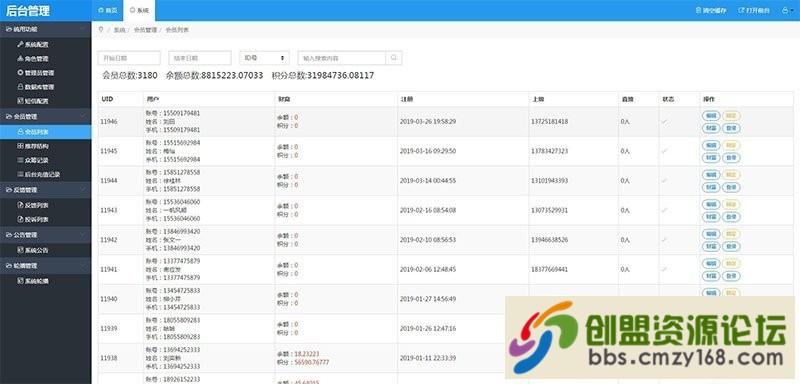800x384 pixels.
Task: Switch to the 系统 tab
Action: (x=139, y=10)
